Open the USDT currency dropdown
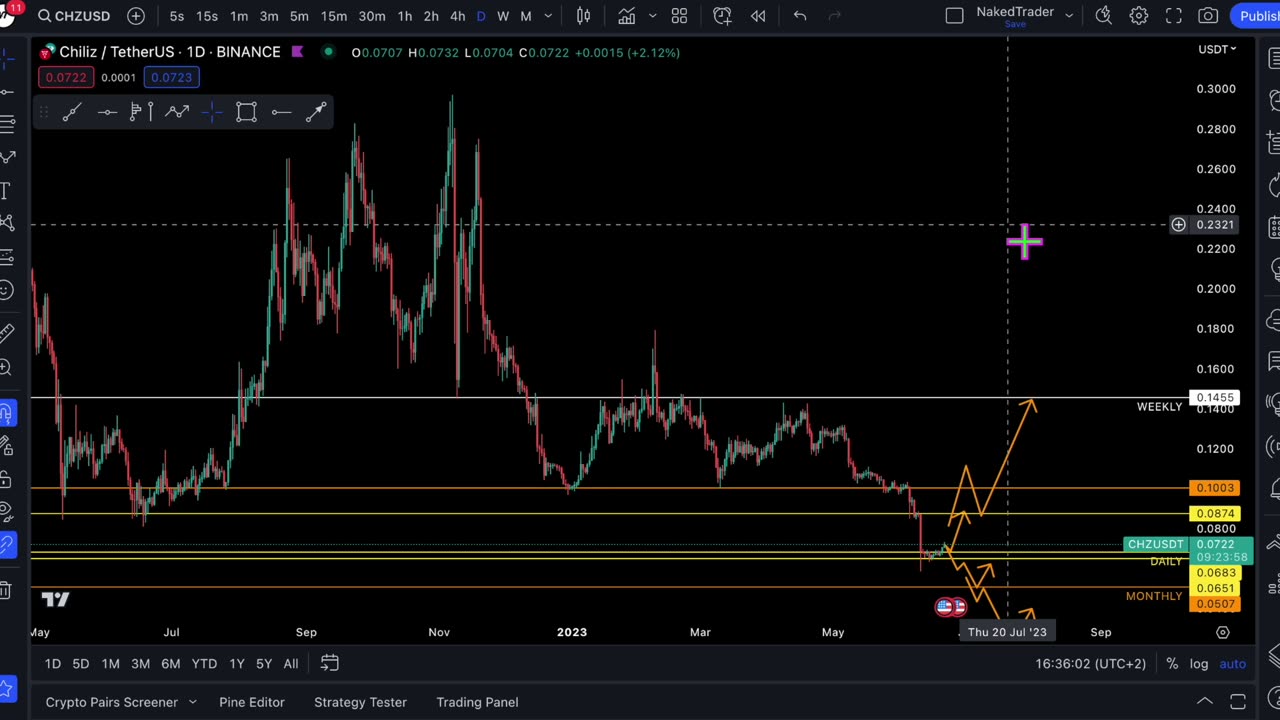The image size is (1280, 720). [x=1217, y=49]
